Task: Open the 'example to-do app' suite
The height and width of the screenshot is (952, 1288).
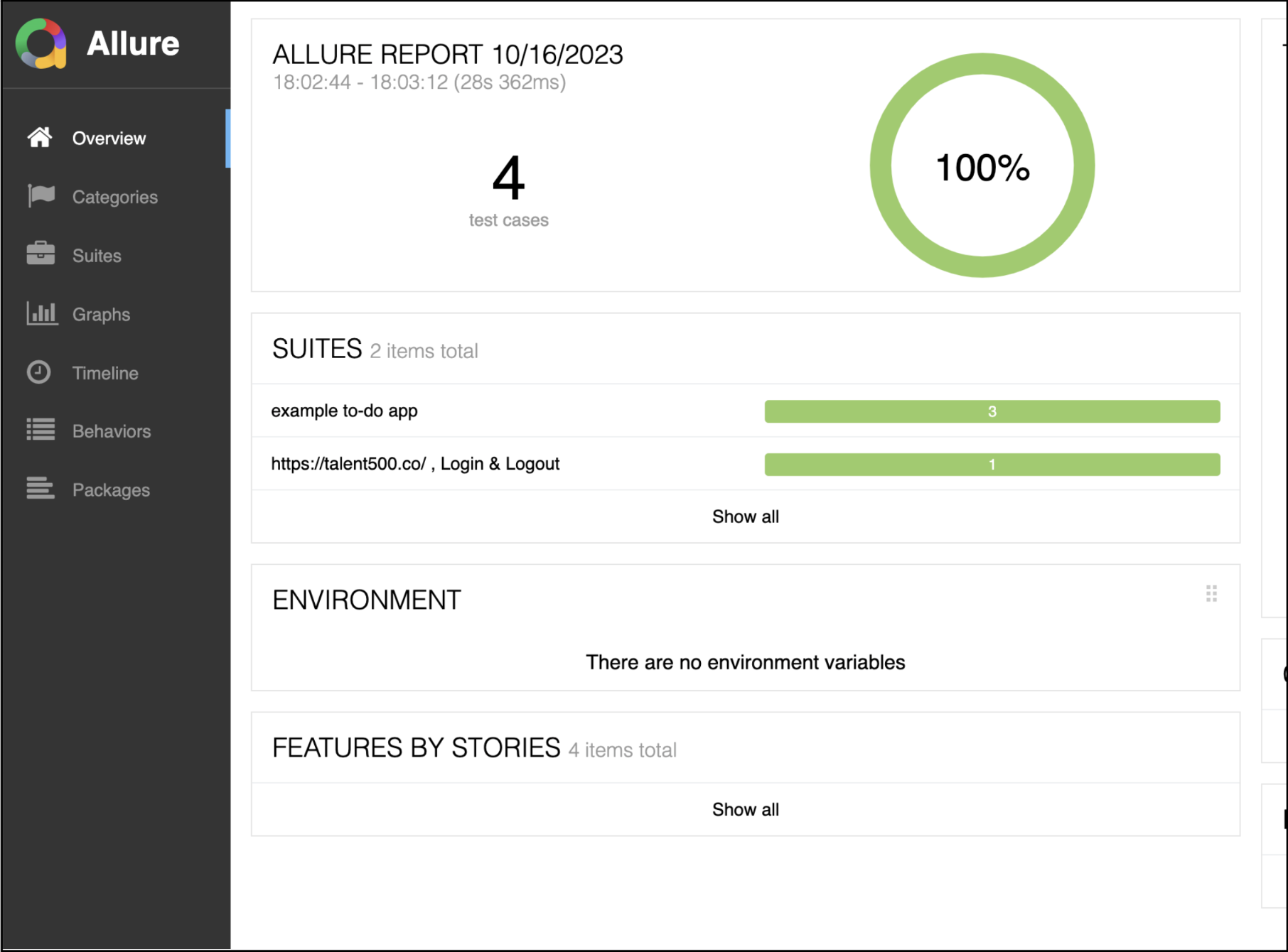Action: [344, 411]
